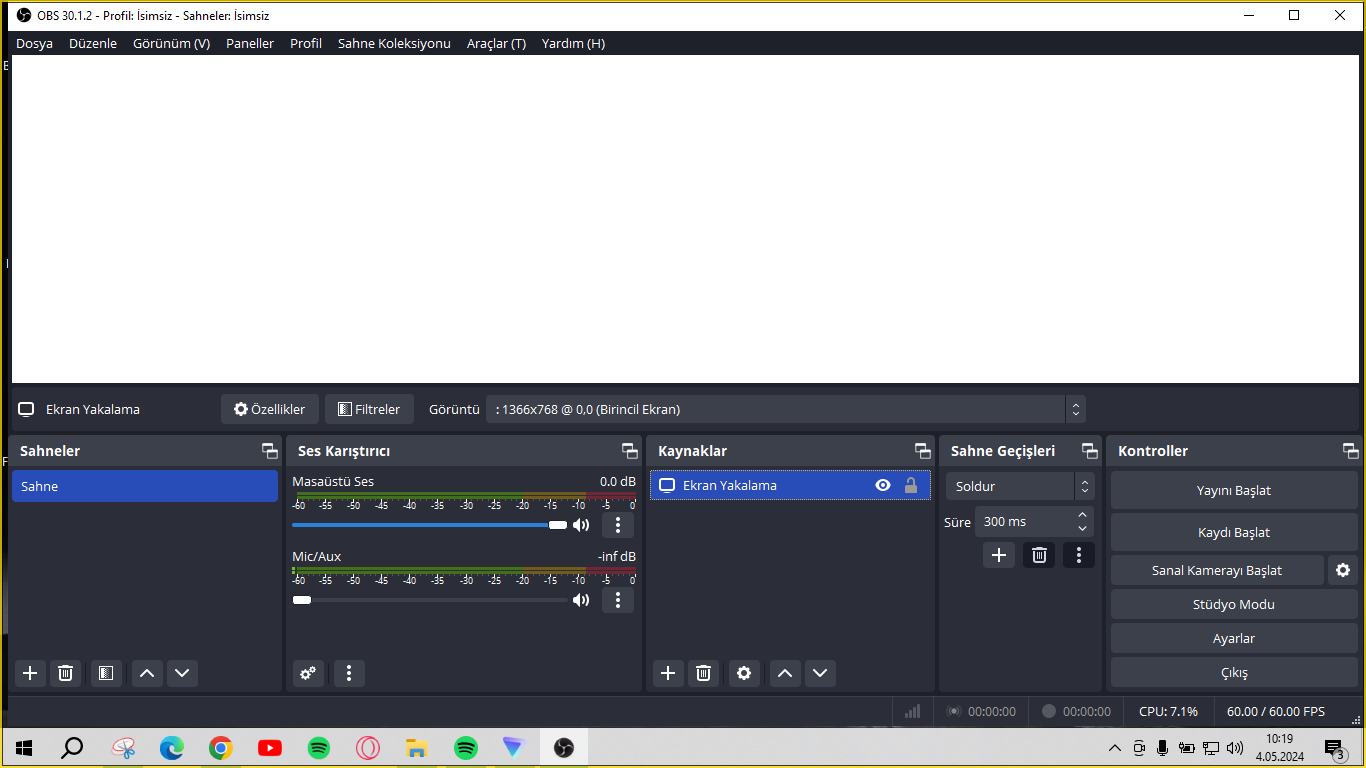Click the CPU: 7.1% status text
This screenshot has width=1366, height=768.
[x=1168, y=711]
